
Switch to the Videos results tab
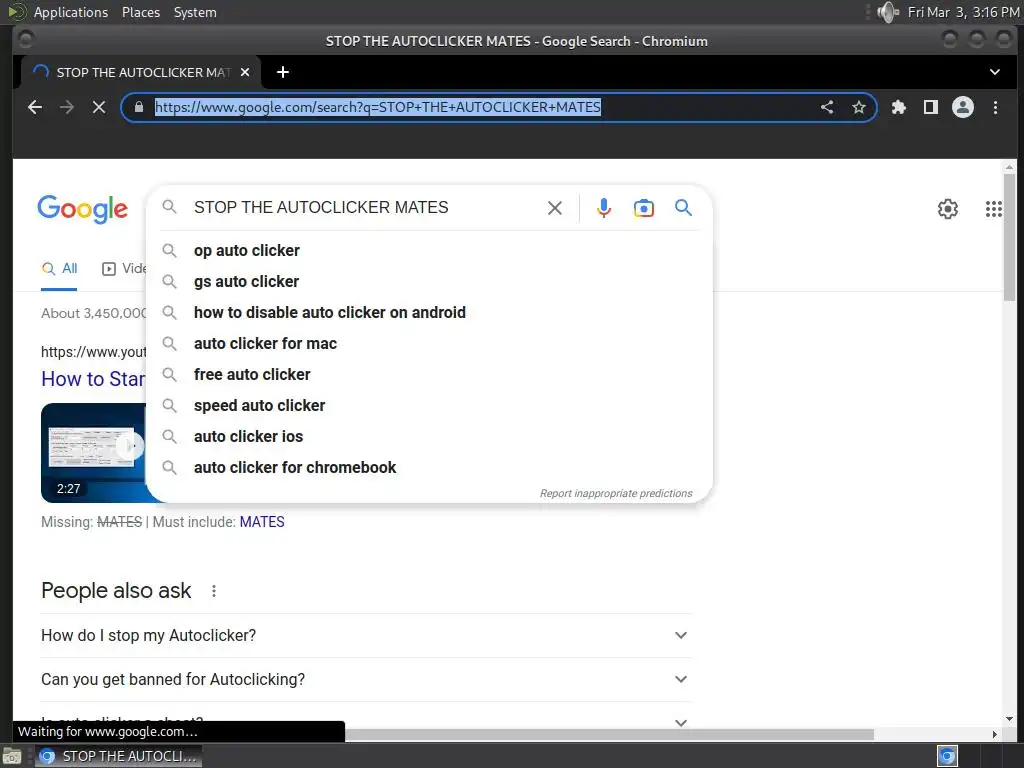(x=124, y=268)
